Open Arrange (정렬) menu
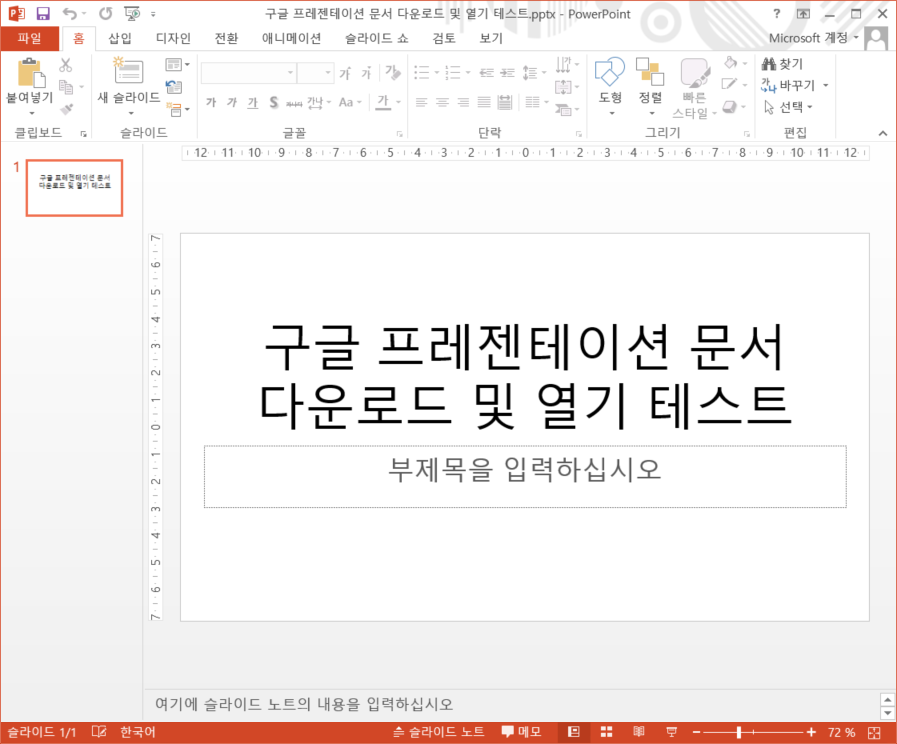 650,86
